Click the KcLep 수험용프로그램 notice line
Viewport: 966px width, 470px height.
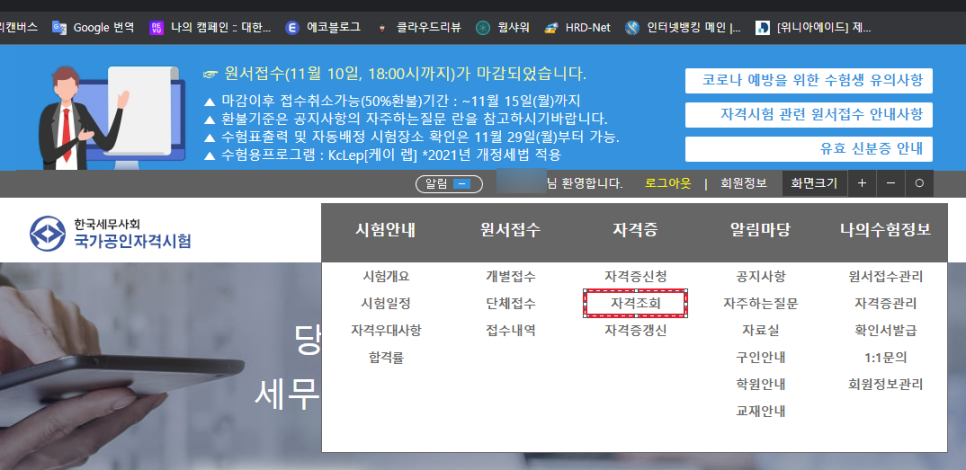click(x=383, y=154)
